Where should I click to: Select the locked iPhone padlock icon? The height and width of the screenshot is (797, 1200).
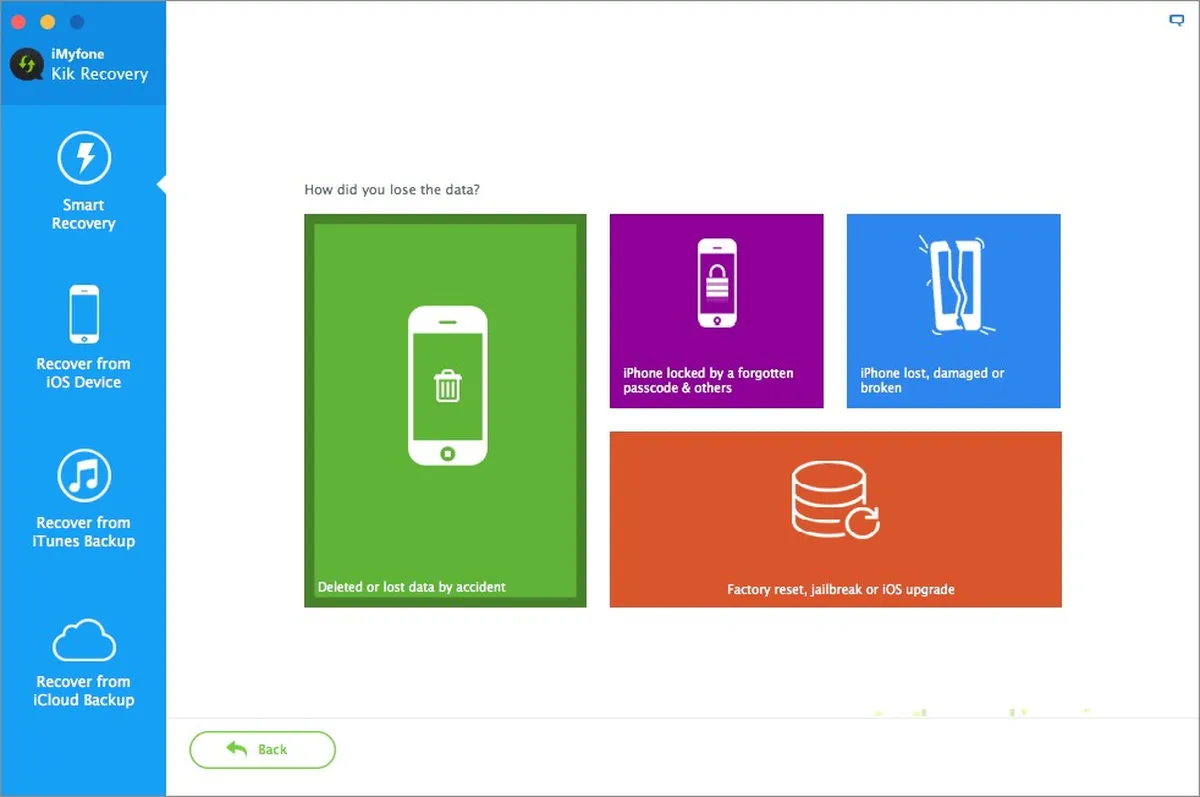(716, 283)
